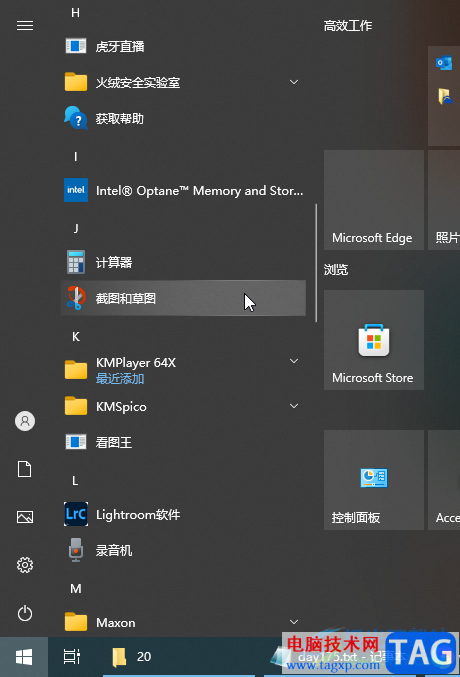Launch Intel Optane Memory and Storage app
This screenshot has width=460, height=677.
[x=183, y=190]
